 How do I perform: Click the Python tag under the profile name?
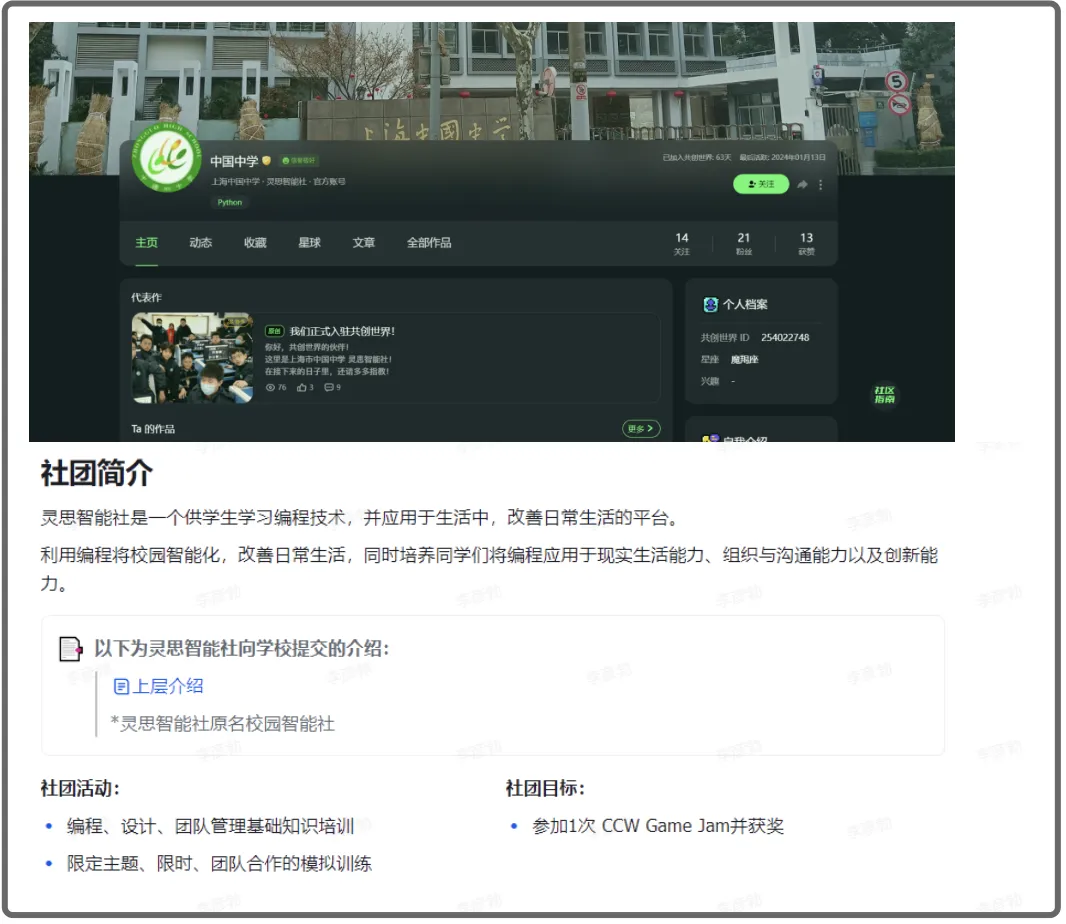[230, 203]
